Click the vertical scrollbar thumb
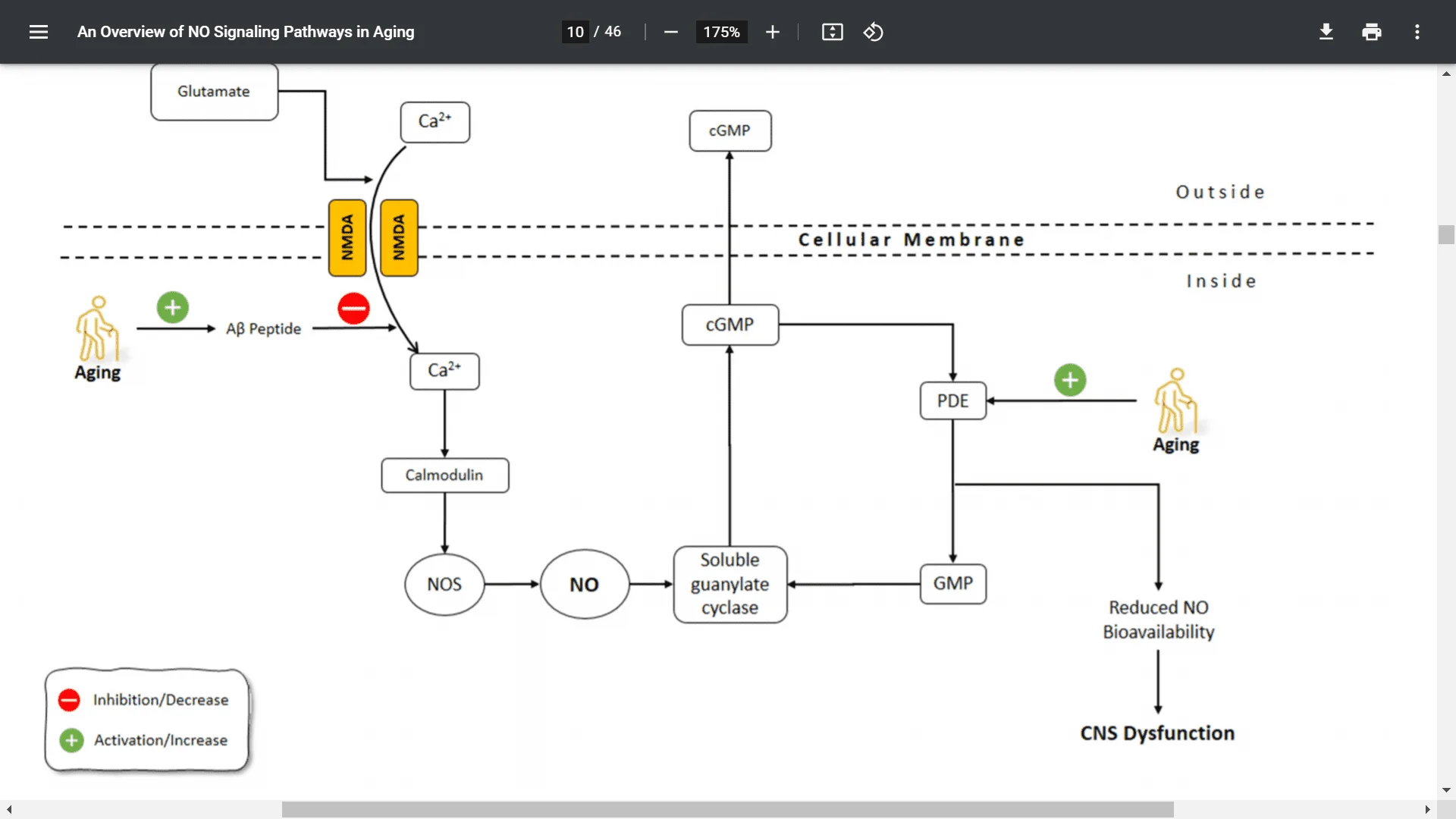1456x819 pixels. 1446,234
